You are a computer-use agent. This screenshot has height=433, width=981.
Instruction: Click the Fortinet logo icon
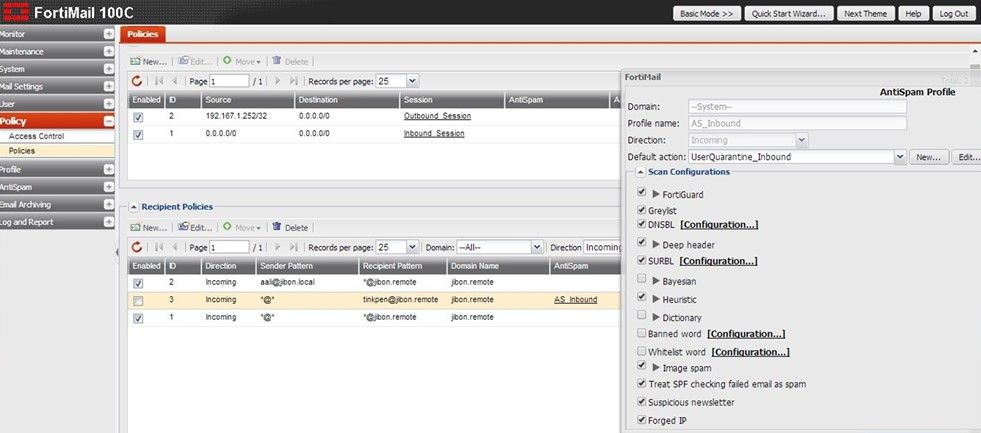tap(16, 13)
